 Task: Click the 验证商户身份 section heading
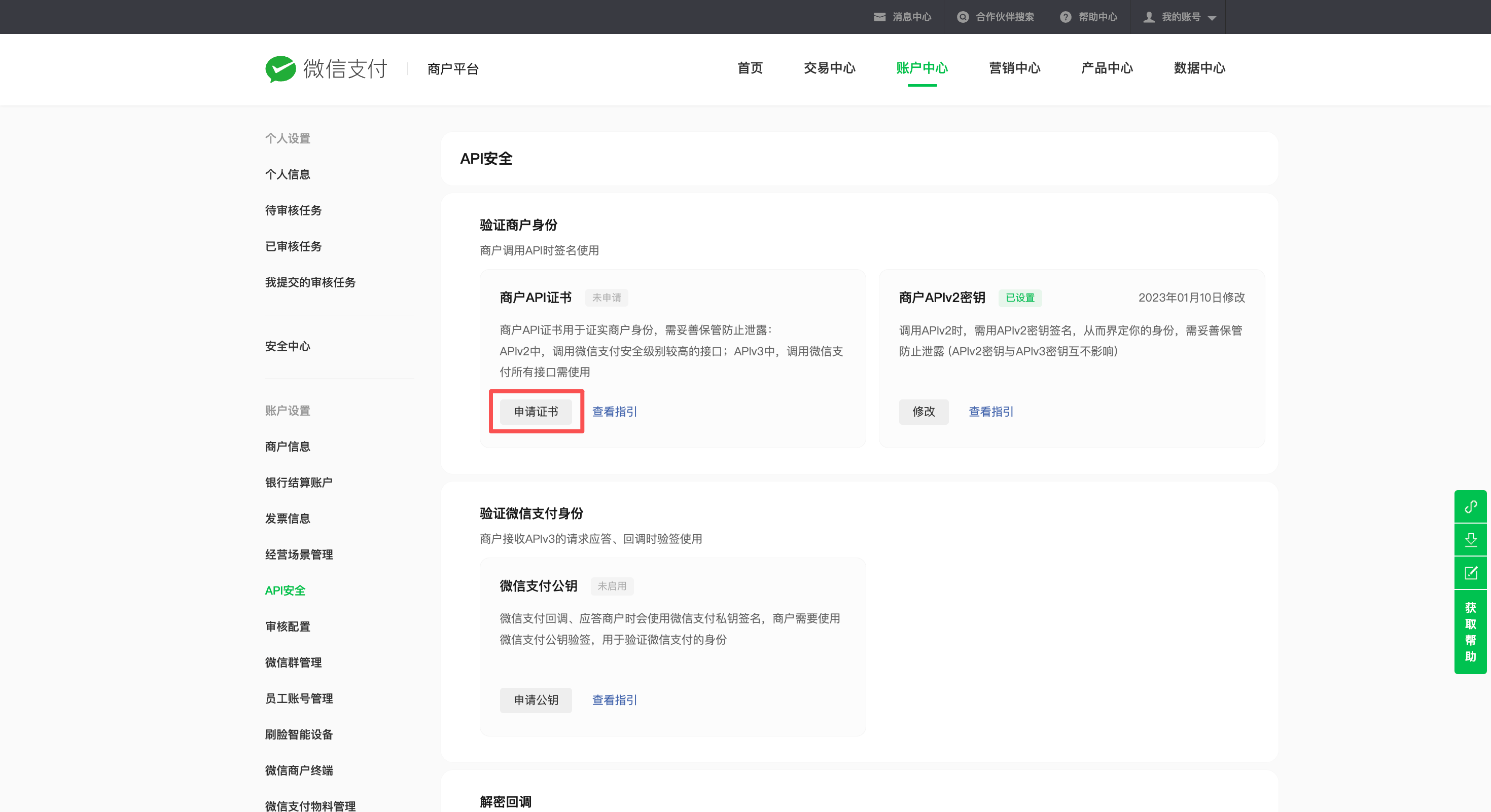coord(519,225)
